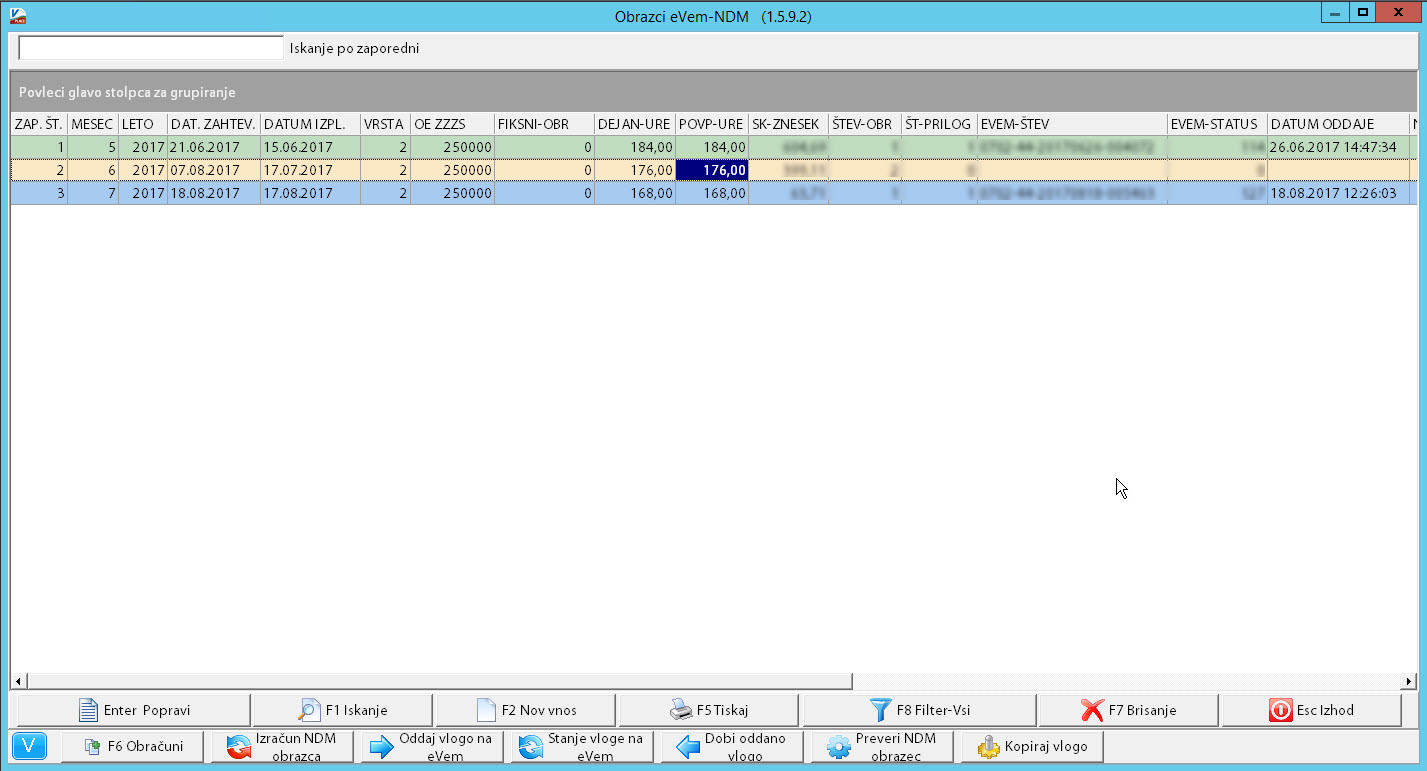Select cell with date 21.06.2017
The width and height of the screenshot is (1427, 771).
click(213, 147)
